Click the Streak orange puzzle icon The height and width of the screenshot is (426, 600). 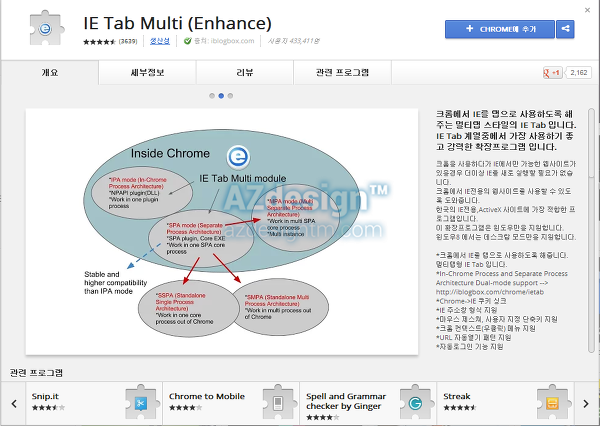[x=553, y=403]
